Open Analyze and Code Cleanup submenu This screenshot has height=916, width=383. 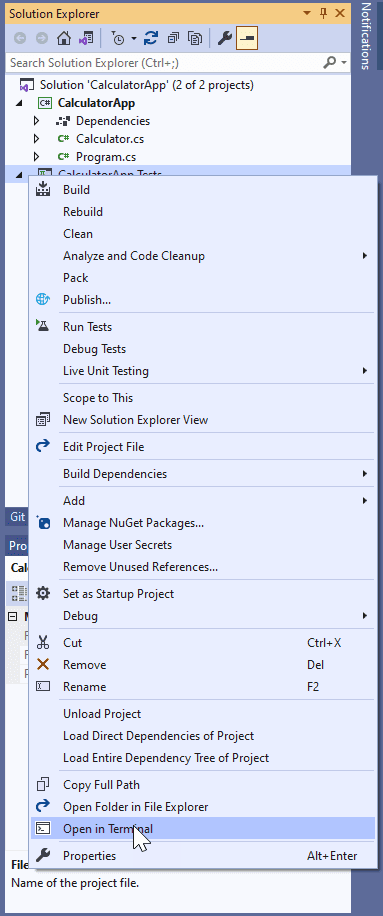coord(203,256)
